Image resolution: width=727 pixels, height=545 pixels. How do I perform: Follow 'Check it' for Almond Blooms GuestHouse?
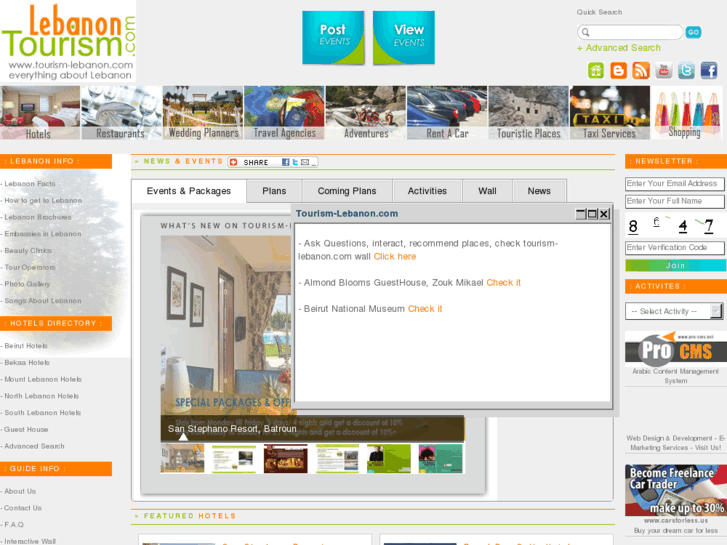coord(504,282)
